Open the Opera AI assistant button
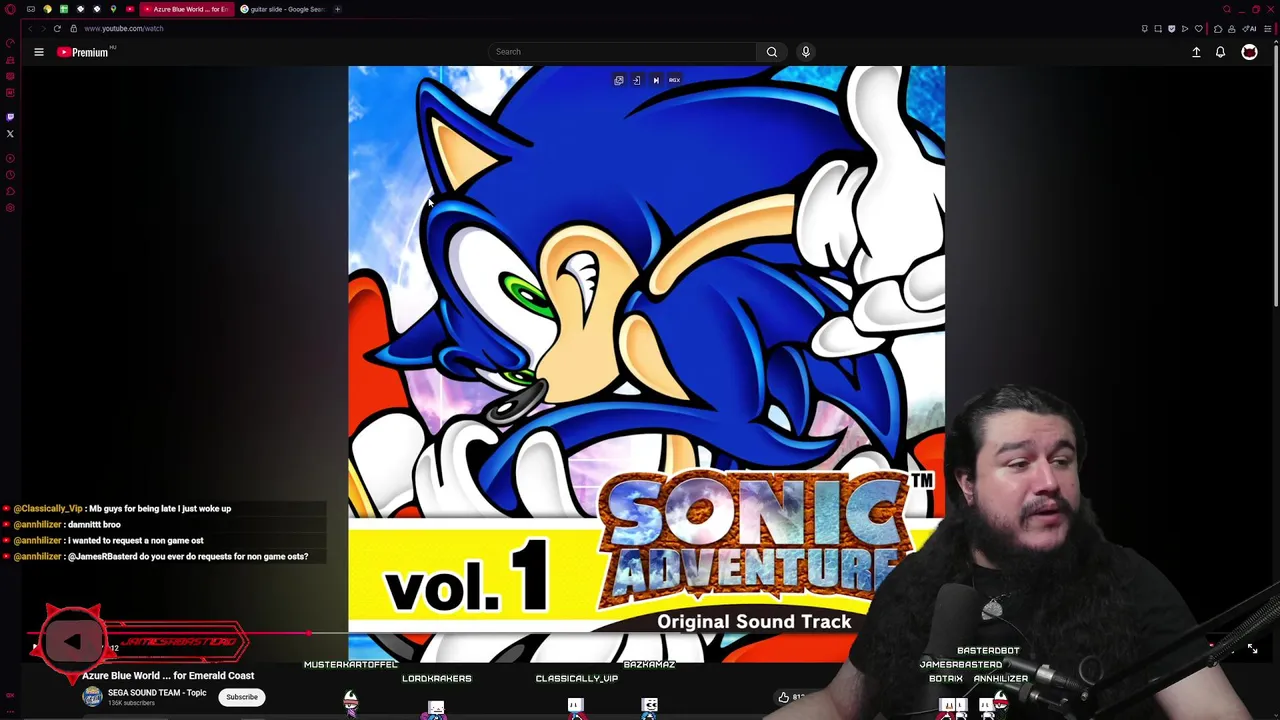The height and width of the screenshot is (720, 1280). [1249, 29]
